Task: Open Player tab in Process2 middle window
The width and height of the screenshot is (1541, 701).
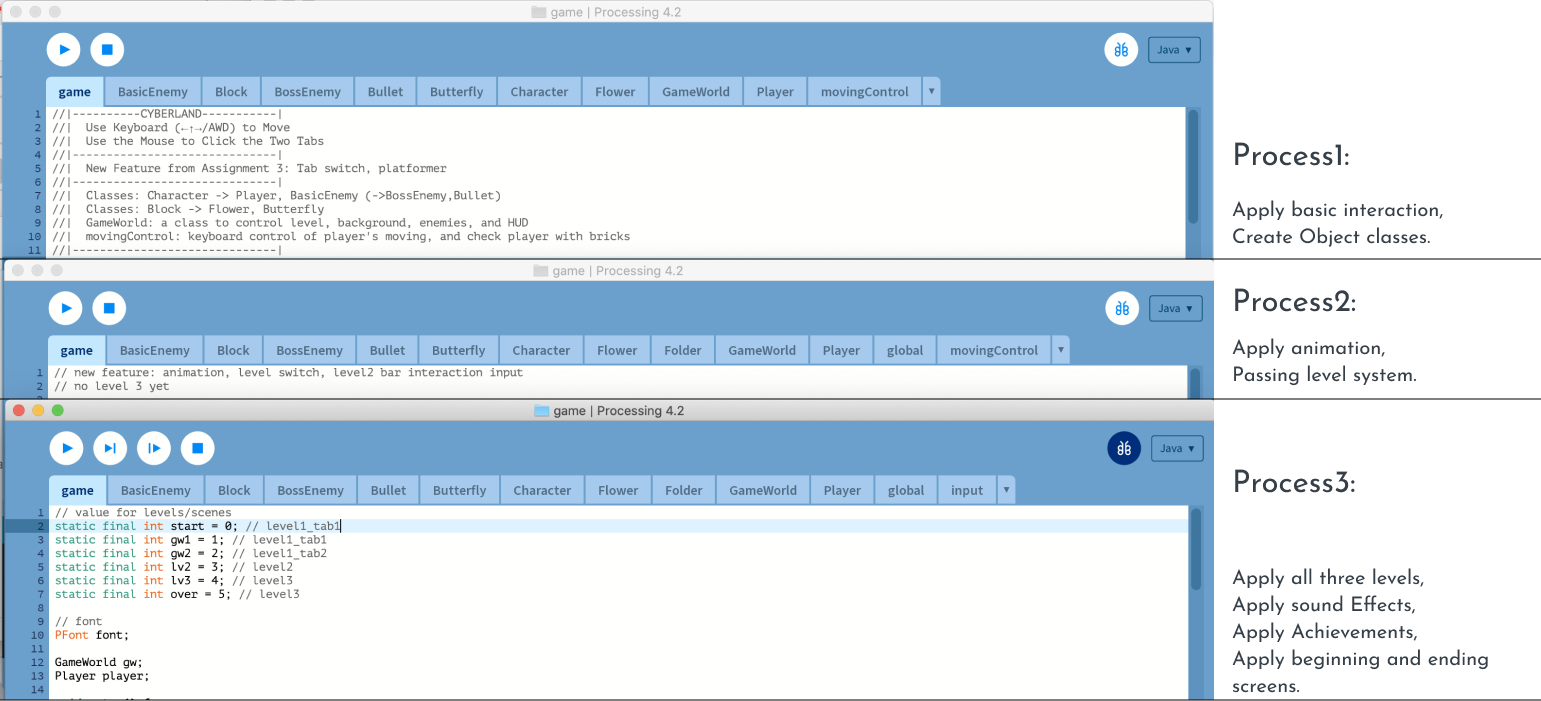Action: tap(841, 350)
